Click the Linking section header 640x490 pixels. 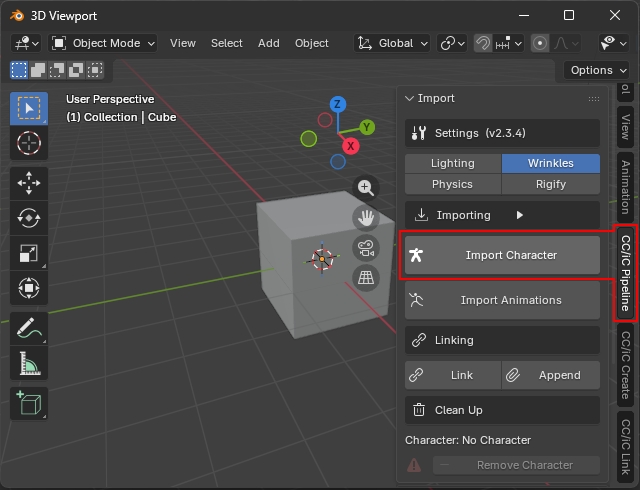(x=502, y=340)
